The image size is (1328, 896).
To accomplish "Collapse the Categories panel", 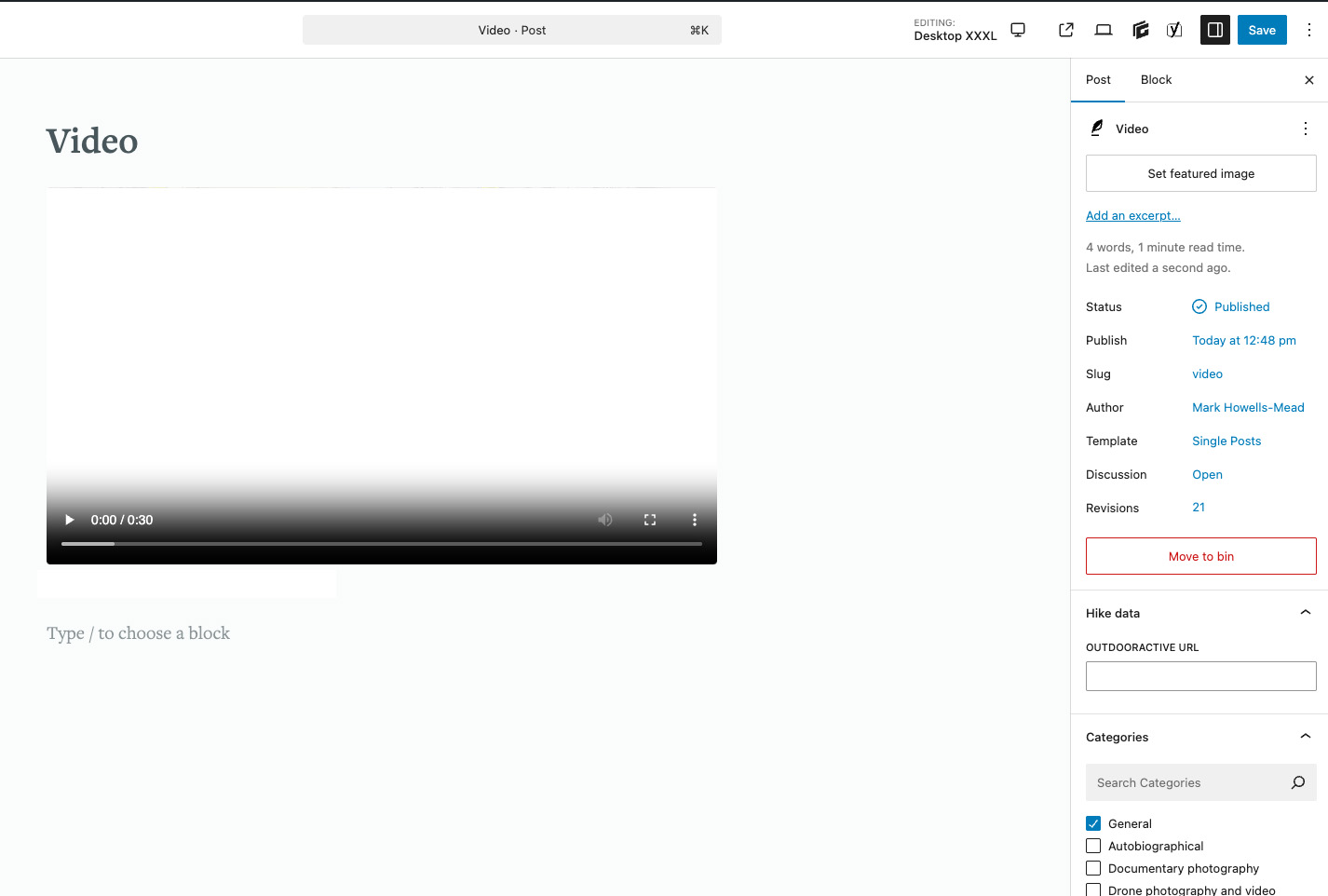I will pos(1305,737).
